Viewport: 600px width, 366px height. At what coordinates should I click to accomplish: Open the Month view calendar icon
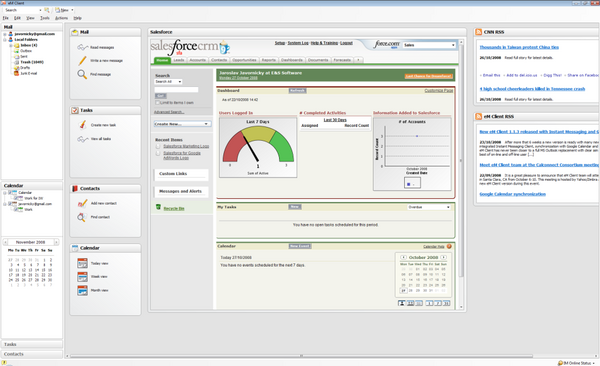82,291
